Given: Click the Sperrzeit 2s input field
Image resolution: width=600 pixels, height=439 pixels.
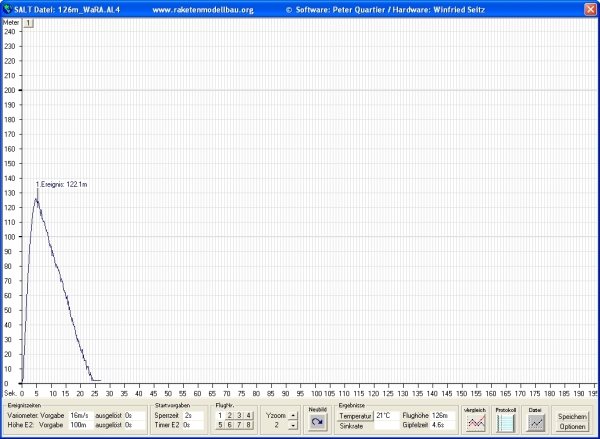Looking at the screenshot, I should [x=192, y=415].
